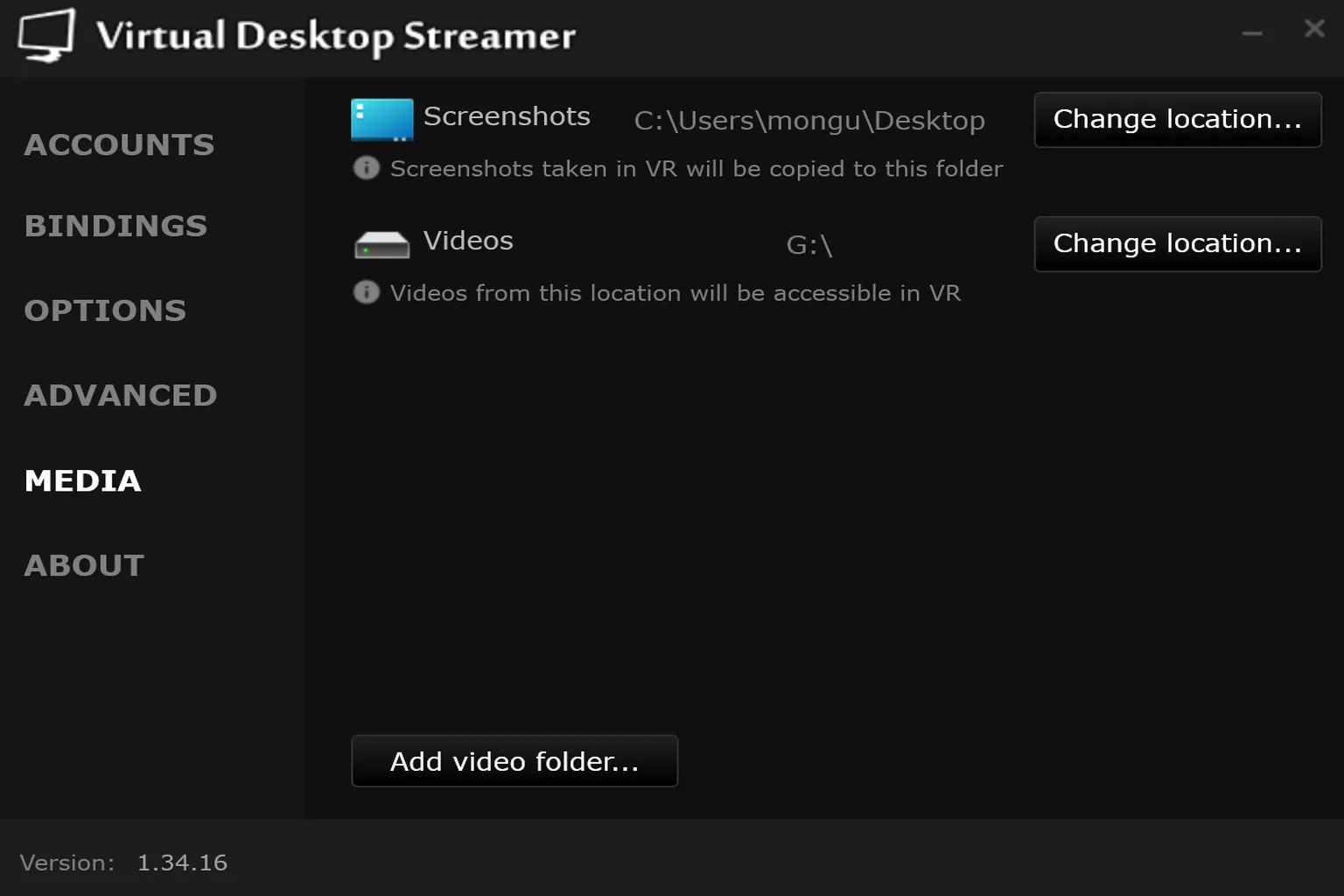This screenshot has height=896, width=1344.
Task: Select the Media tab
Action: [x=83, y=480]
